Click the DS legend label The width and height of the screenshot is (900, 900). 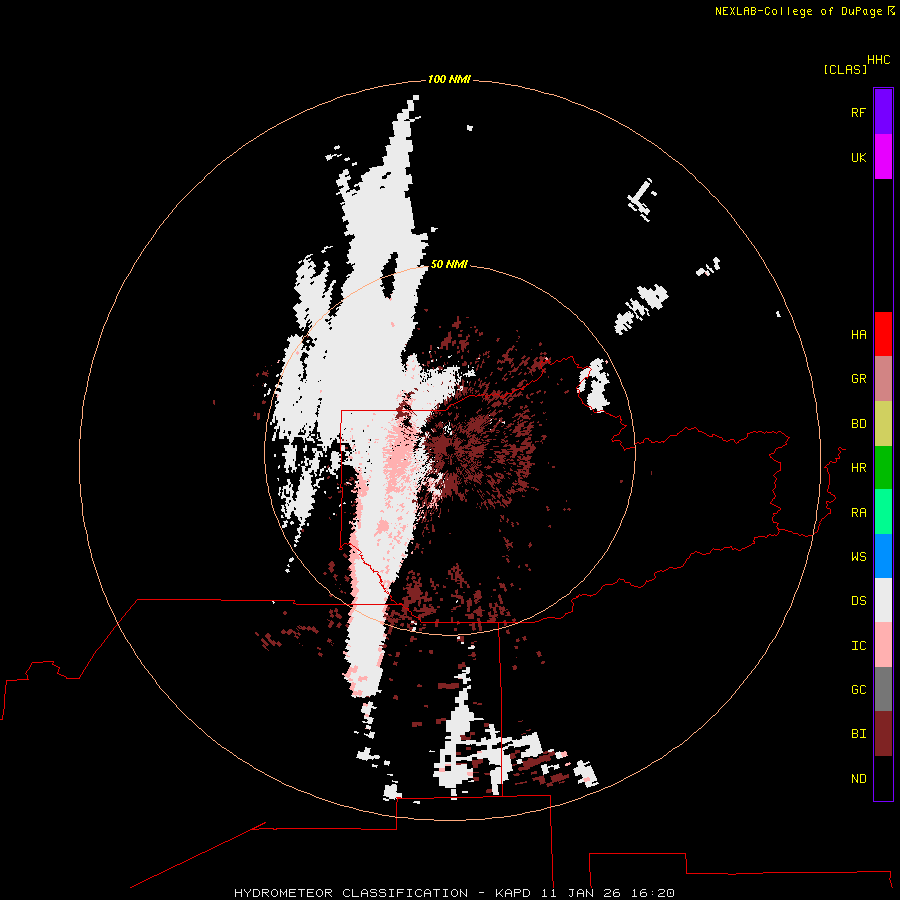click(x=858, y=601)
